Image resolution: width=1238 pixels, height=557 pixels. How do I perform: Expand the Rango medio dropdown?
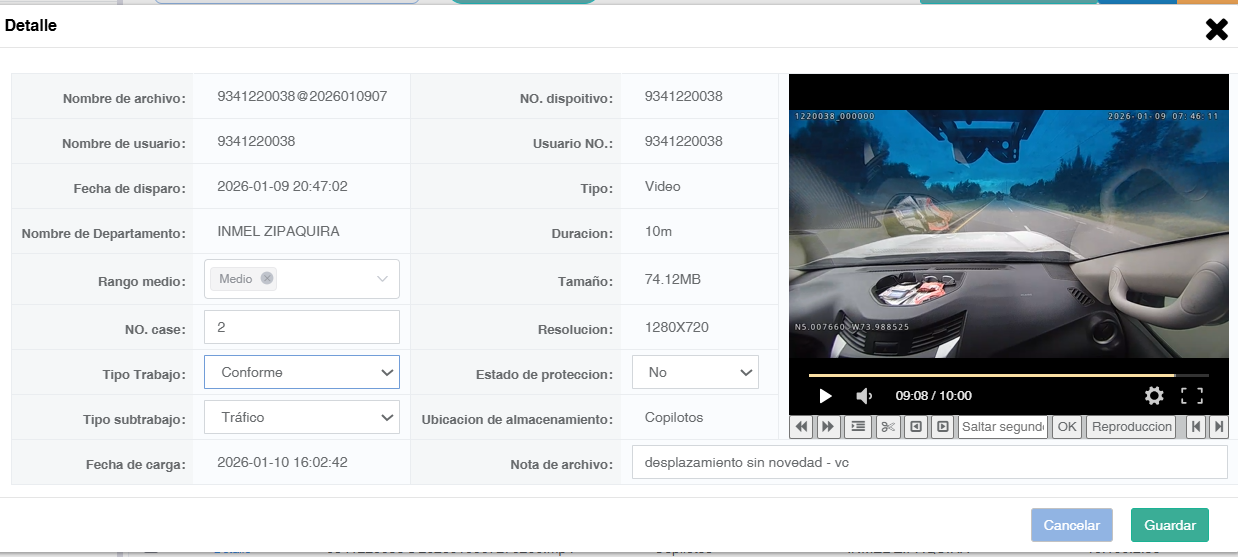(x=382, y=279)
